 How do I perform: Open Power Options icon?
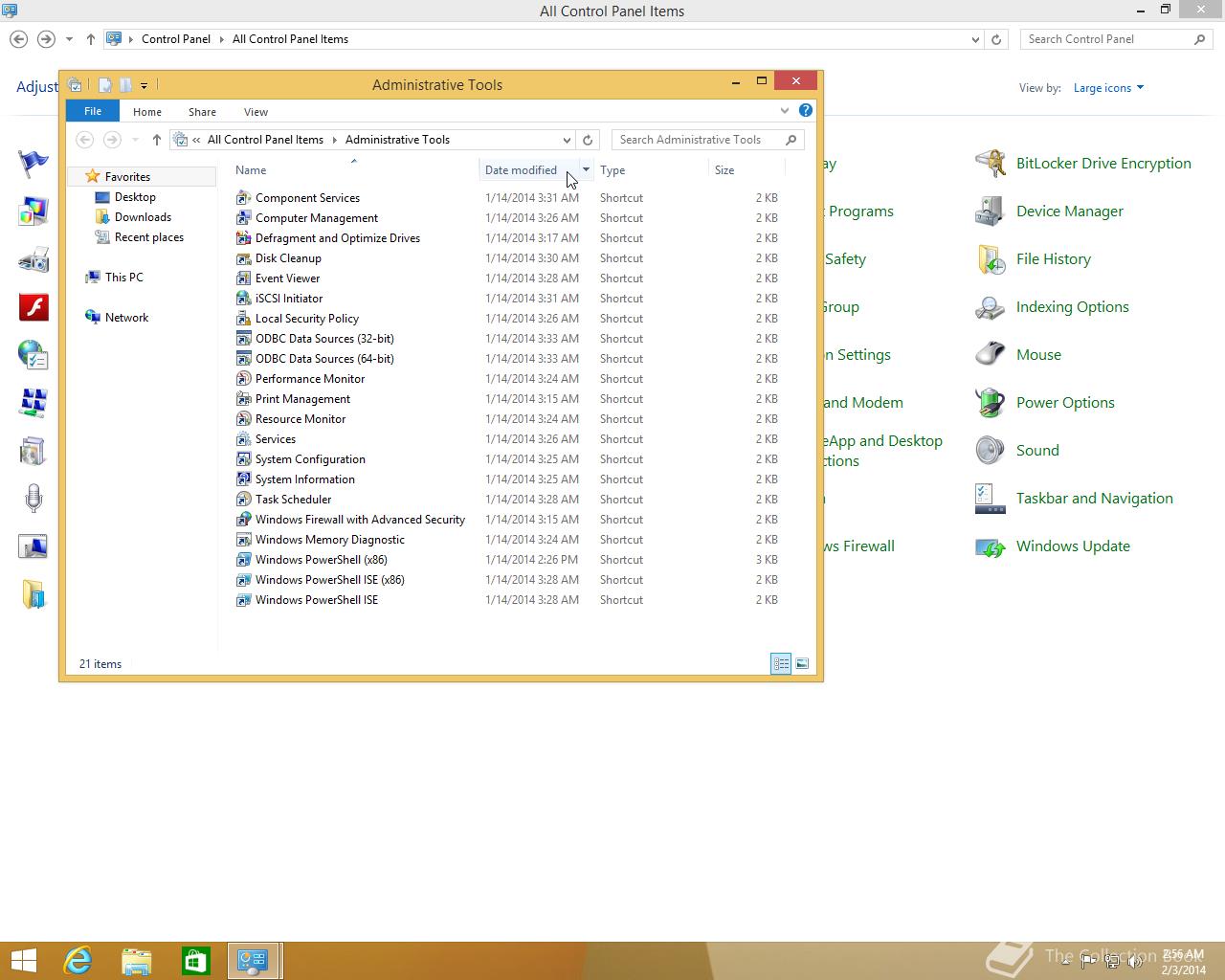click(x=991, y=403)
